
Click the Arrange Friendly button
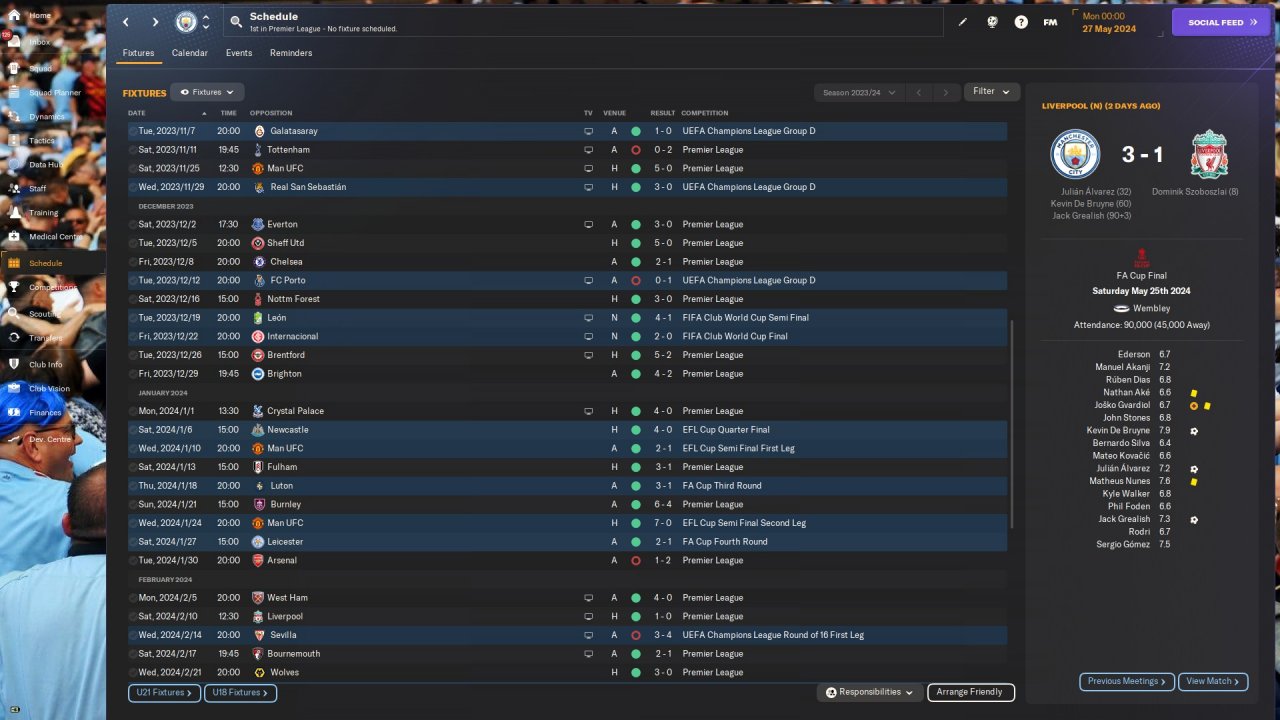[x=970, y=692]
